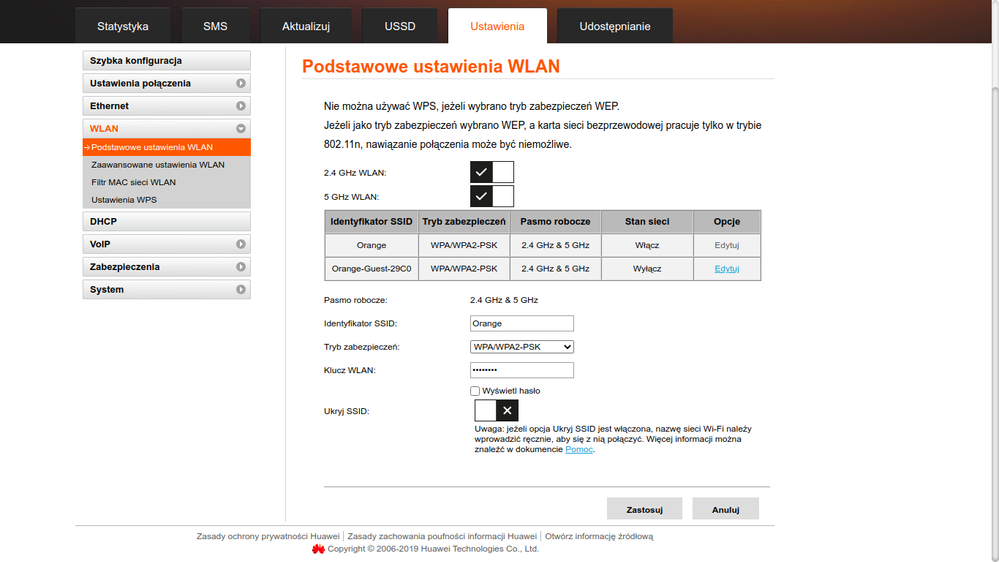Image resolution: width=999 pixels, height=562 pixels.
Task: Toggle the 2.4 GHz WLAN switch
Action: click(492, 172)
